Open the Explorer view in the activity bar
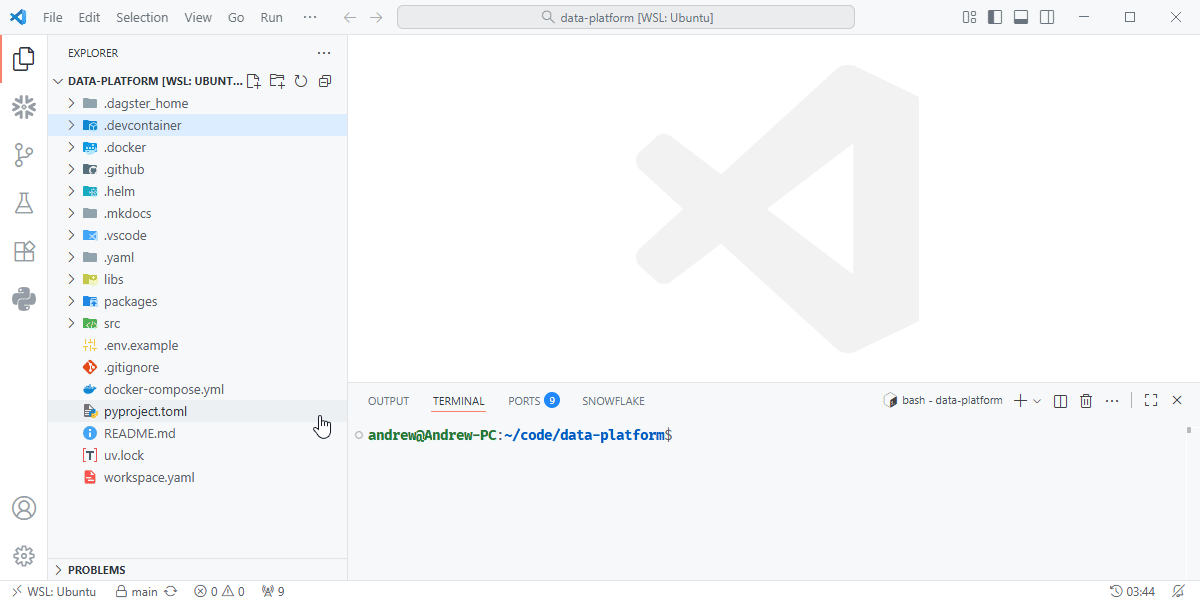 (x=23, y=59)
